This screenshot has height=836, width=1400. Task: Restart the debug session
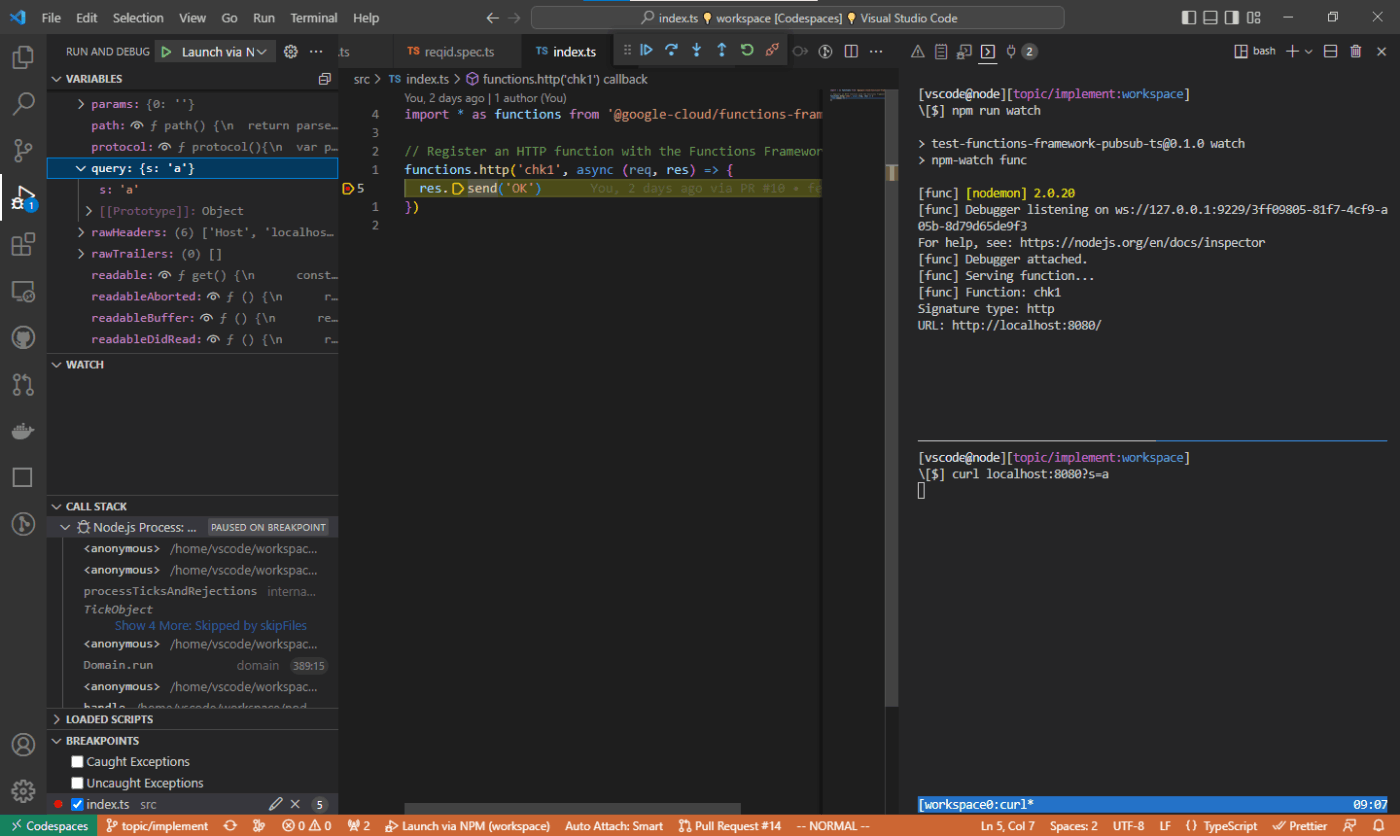pyautogui.click(x=747, y=50)
